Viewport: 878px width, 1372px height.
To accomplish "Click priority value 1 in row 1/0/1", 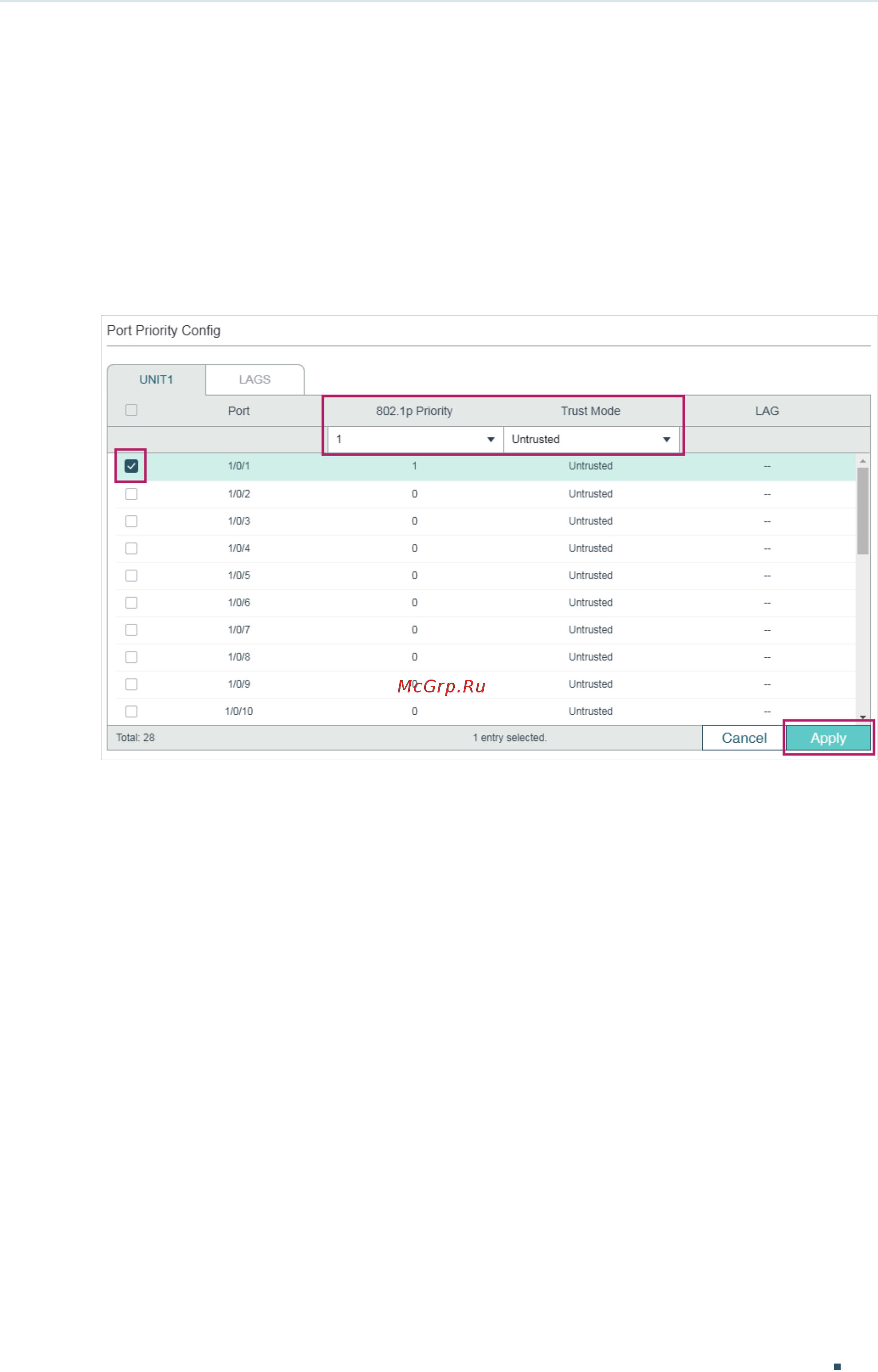I will [x=414, y=465].
